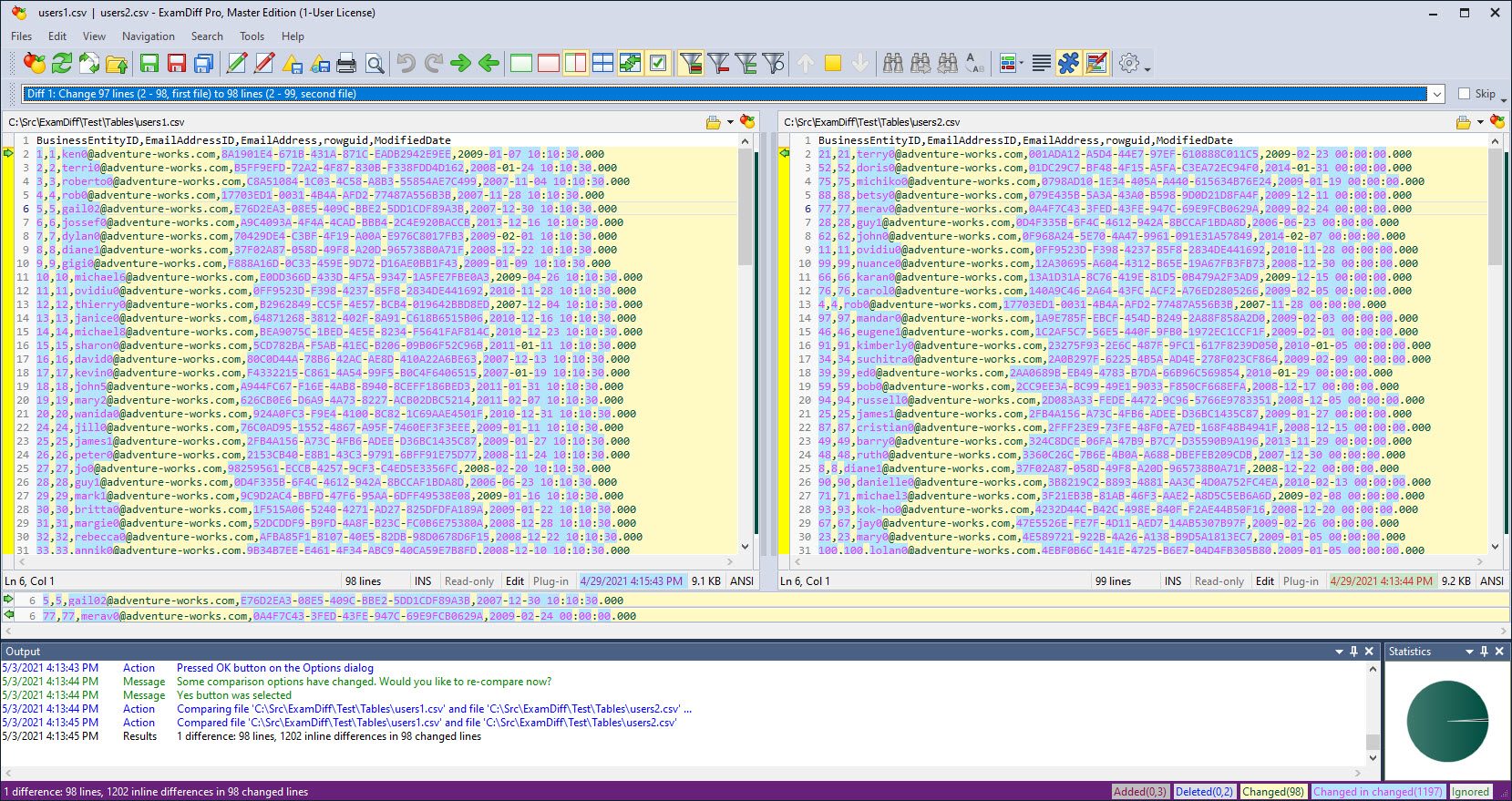Click Plug-in in the left pane status bar
This screenshot has width=1512, height=801.
(550, 581)
